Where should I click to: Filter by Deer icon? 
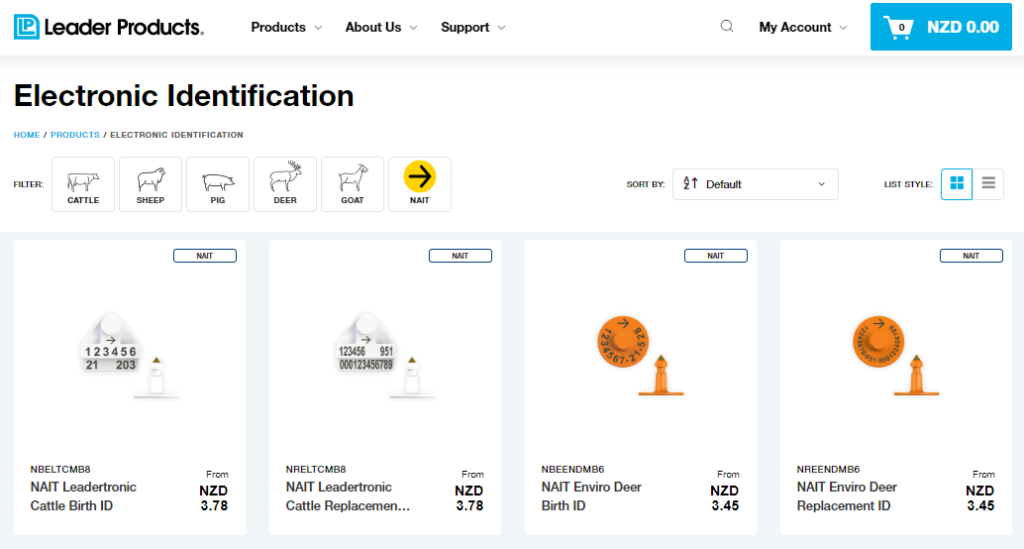tap(285, 184)
